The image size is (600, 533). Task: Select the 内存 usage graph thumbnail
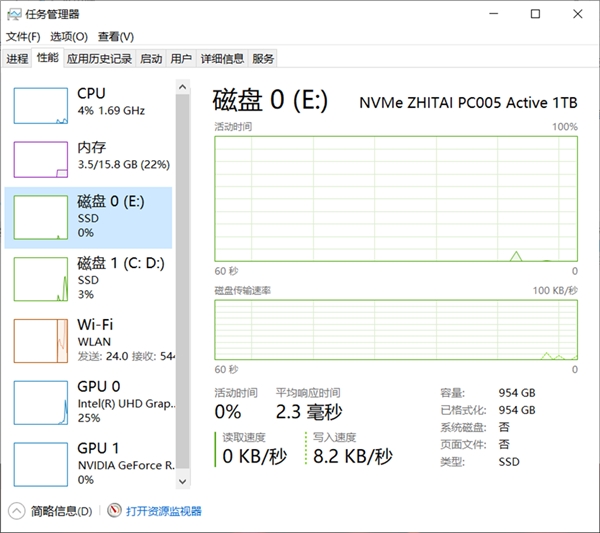tap(41, 160)
